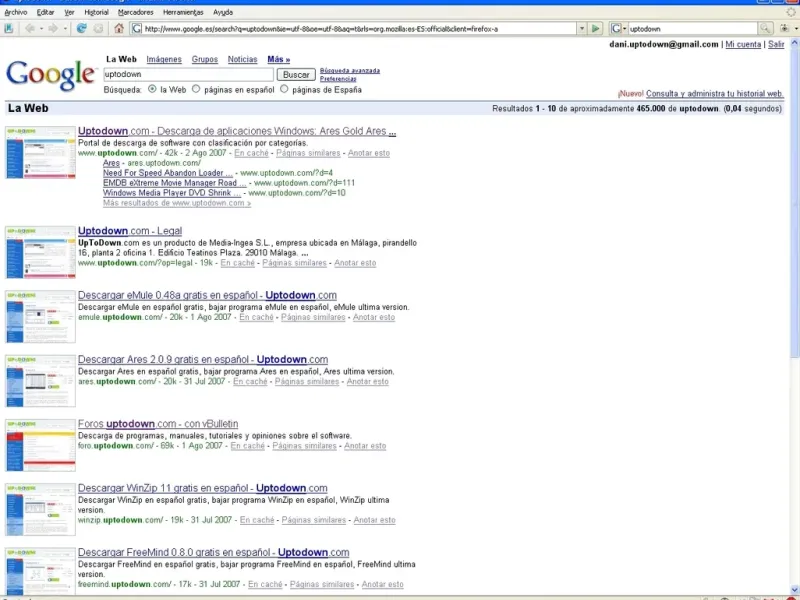The width and height of the screenshot is (800, 600).
Task: Click the scrollbar up arrow
Action: pyautogui.click(x=795, y=44)
